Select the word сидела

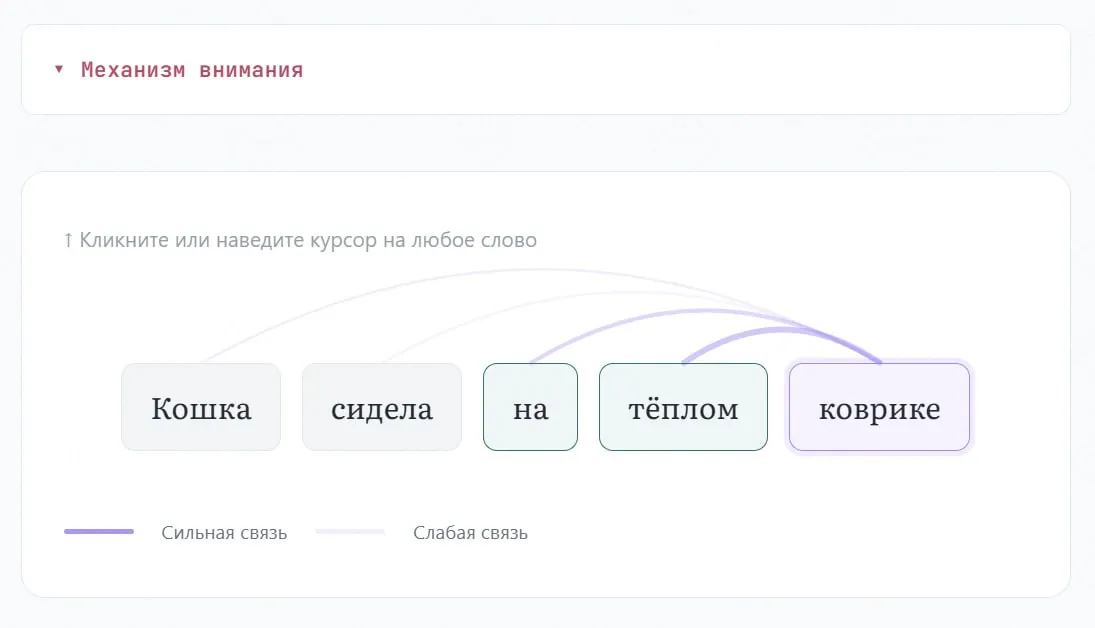click(382, 408)
